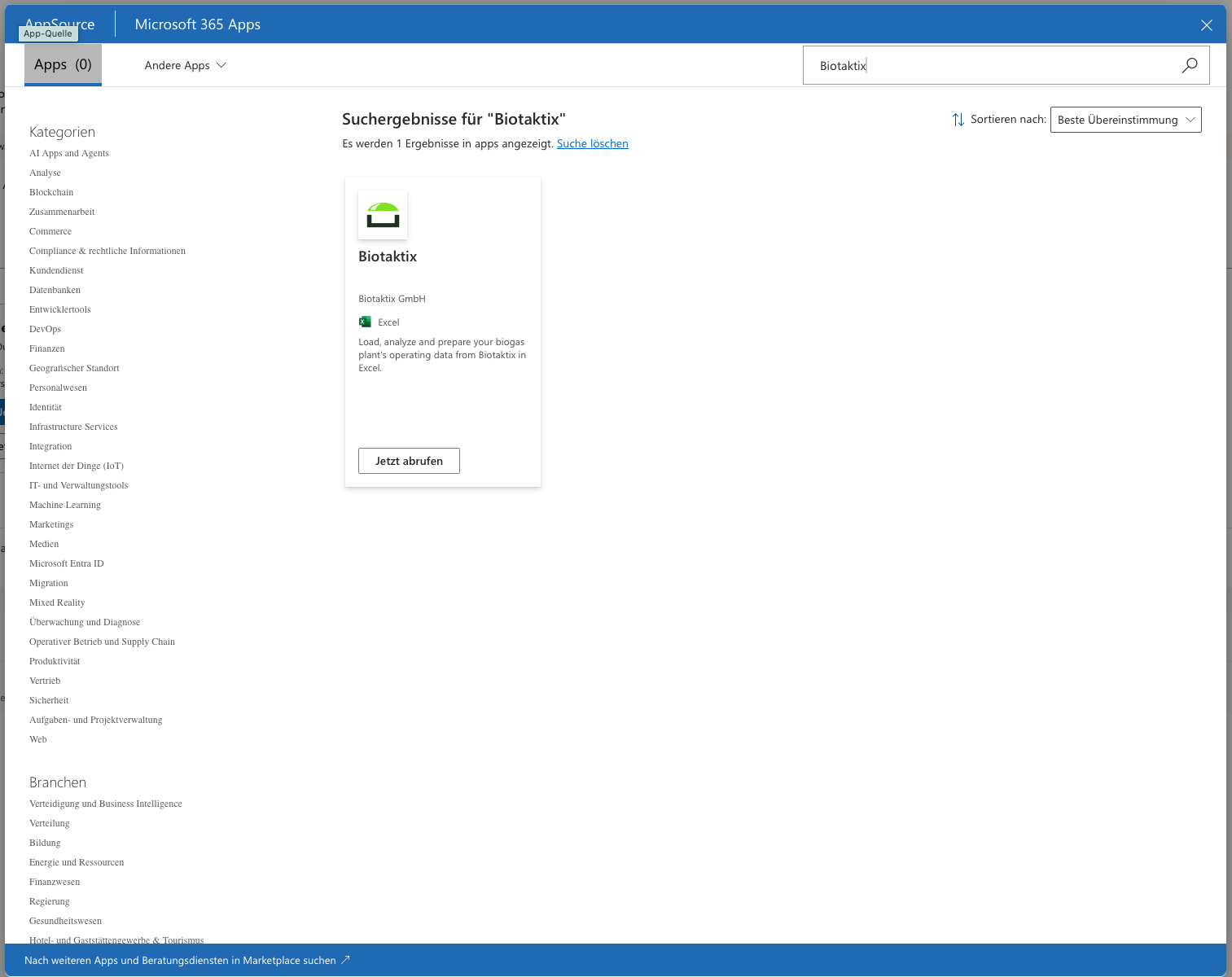
Task: Click the Biotaktix green app logo
Action: tap(383, 215)
